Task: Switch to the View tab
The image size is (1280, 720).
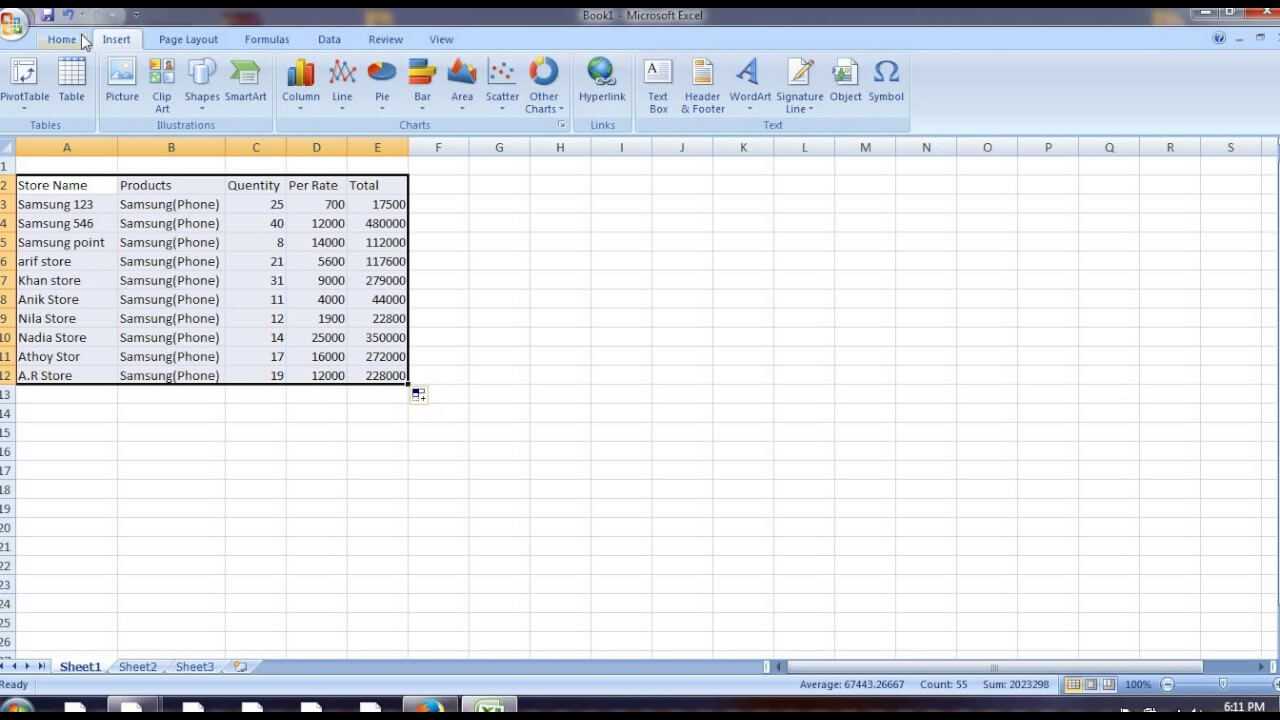Action: pos(441,39)
